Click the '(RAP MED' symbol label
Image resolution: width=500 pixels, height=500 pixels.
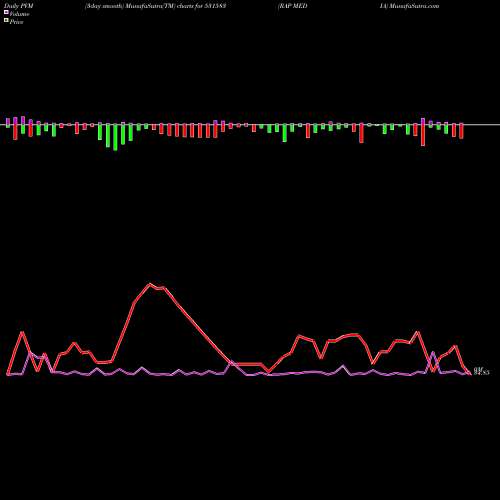click(292, 6)
